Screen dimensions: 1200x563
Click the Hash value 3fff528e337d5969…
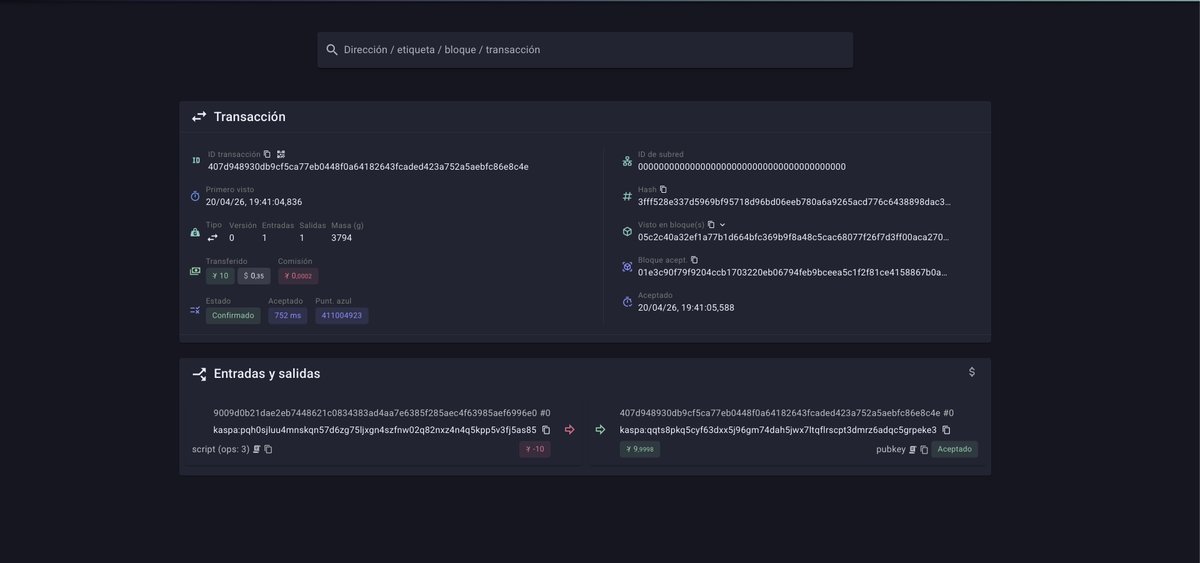pos(794,202)
